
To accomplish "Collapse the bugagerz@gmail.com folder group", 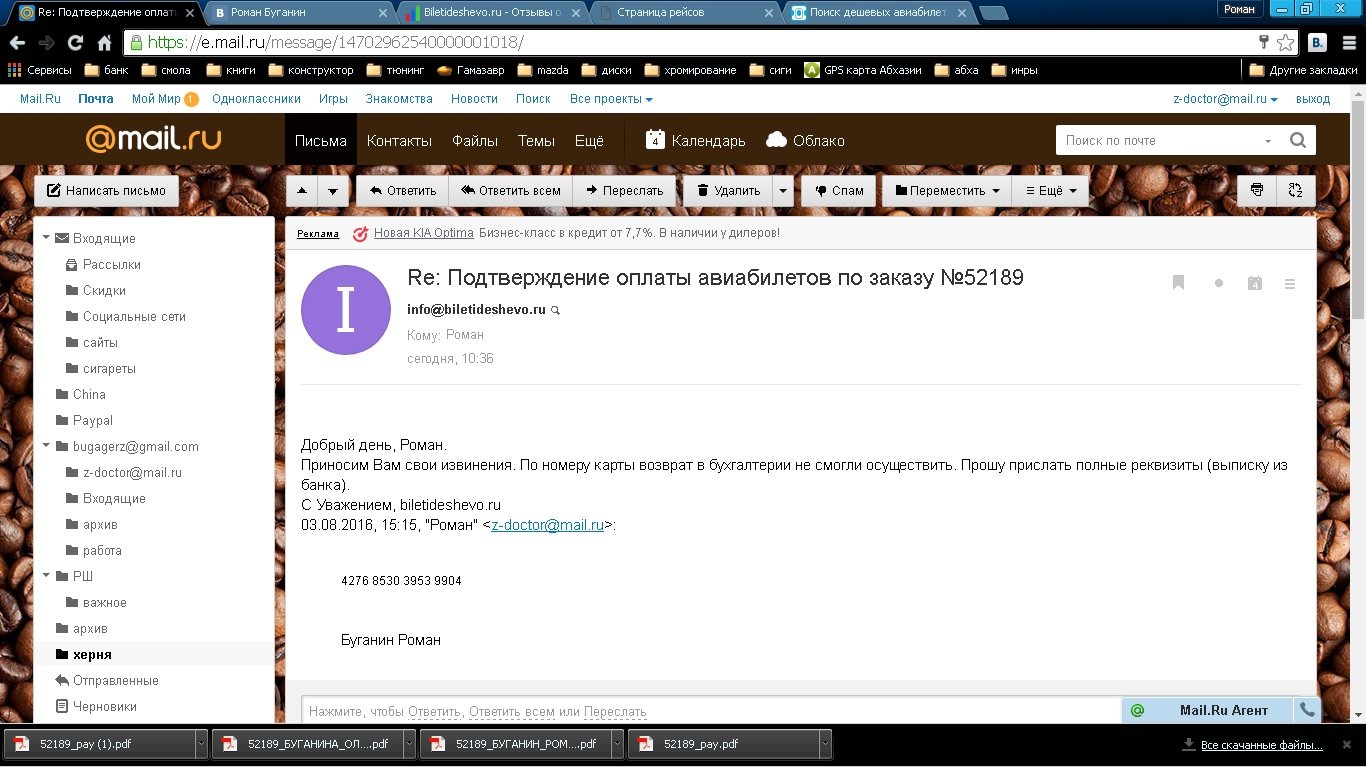I will [x=46, y=446].
